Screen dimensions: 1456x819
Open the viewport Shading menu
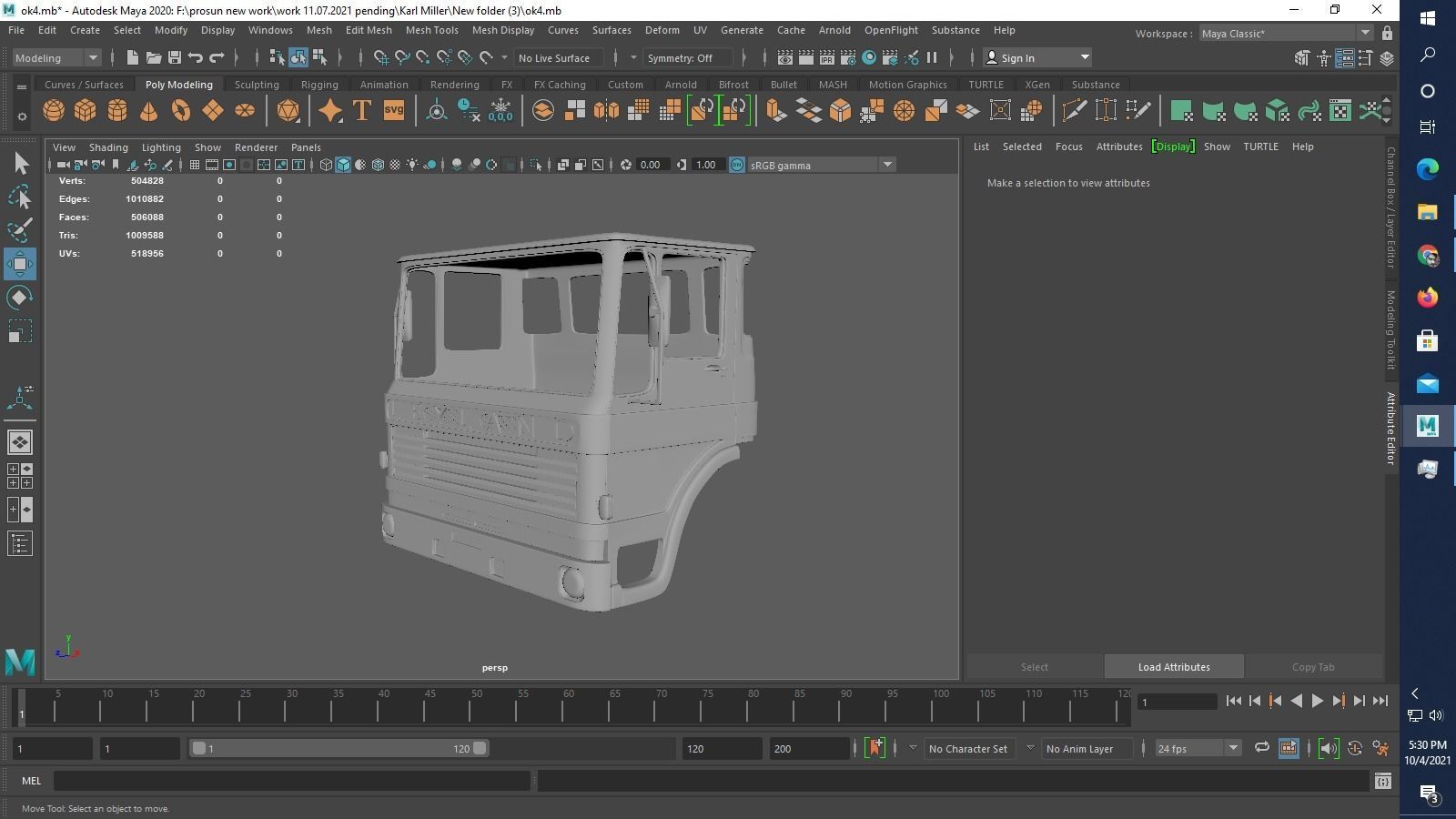click(x=108, y=147)
